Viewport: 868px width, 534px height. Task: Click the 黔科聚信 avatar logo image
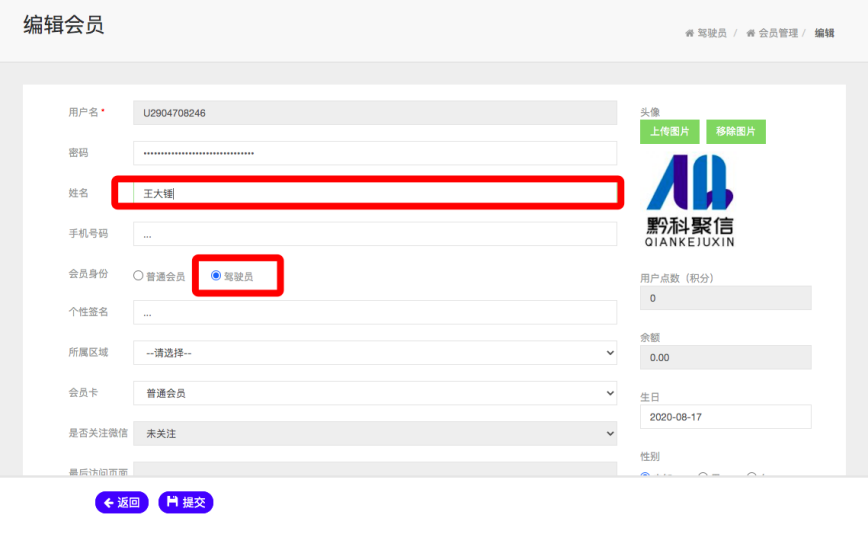(690, 200)
